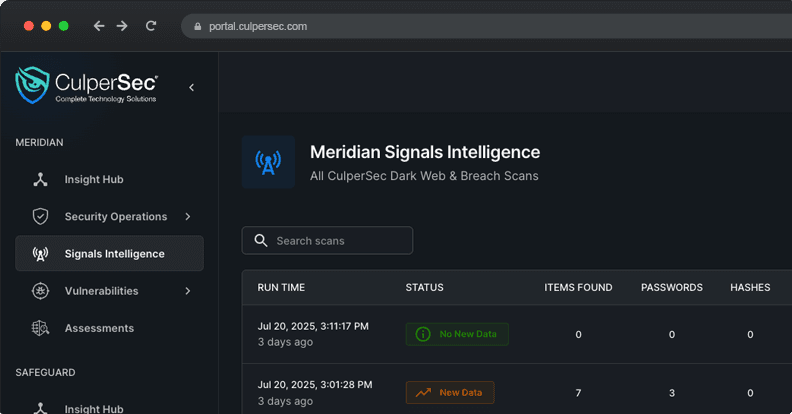
Task: Click the Meridian Signals Intelligence heading
Action: coord(425,152)
